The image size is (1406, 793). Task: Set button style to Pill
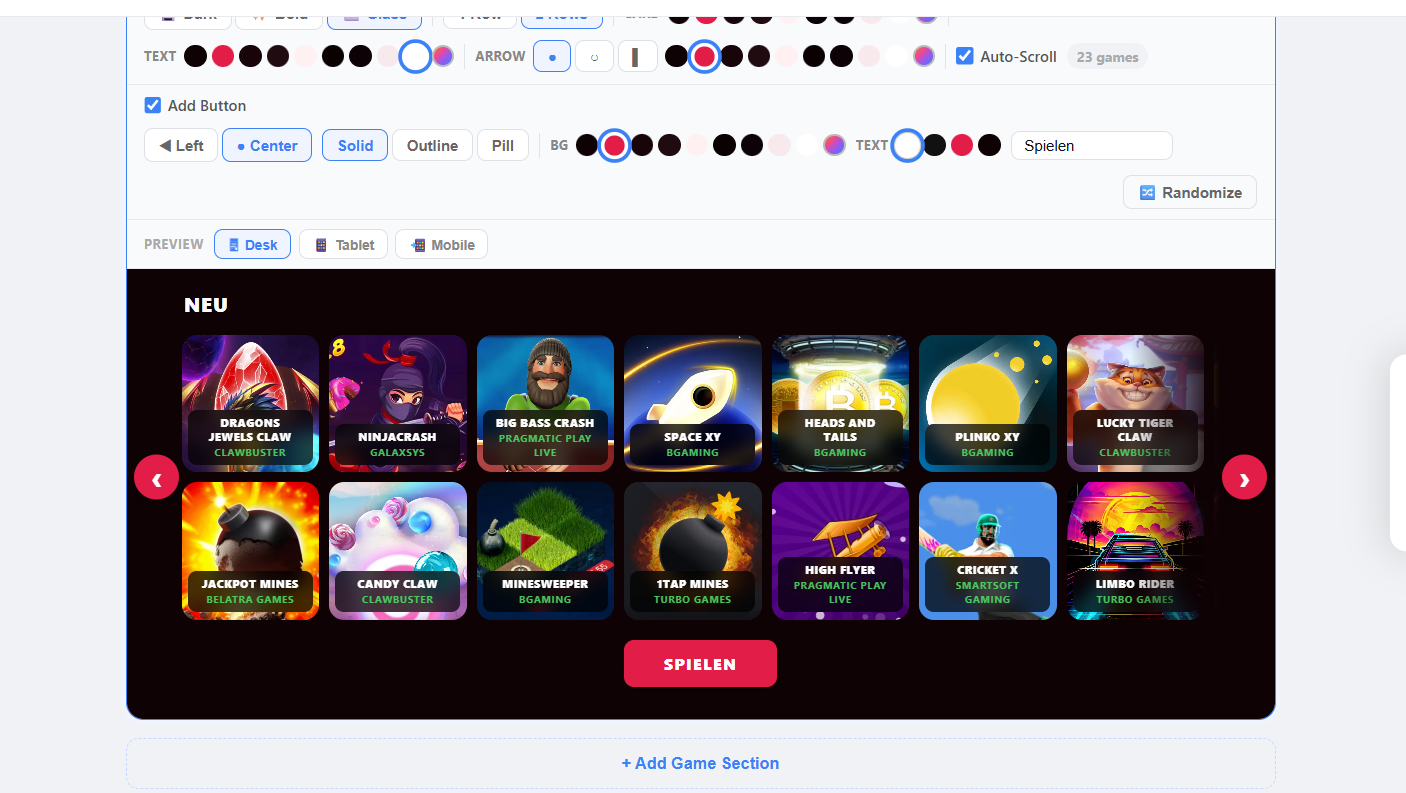503,145
